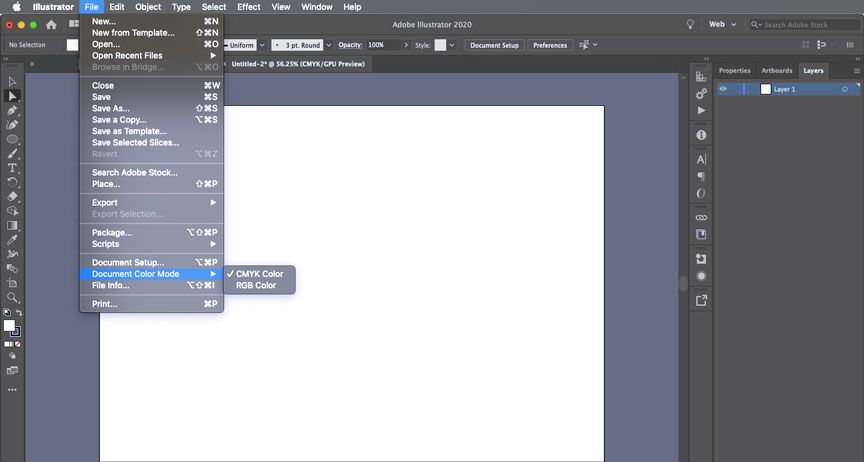The height and width of the screenshot is (462, 864).
Task: Open the Style dropdown arrow
Action: point(452,45)
